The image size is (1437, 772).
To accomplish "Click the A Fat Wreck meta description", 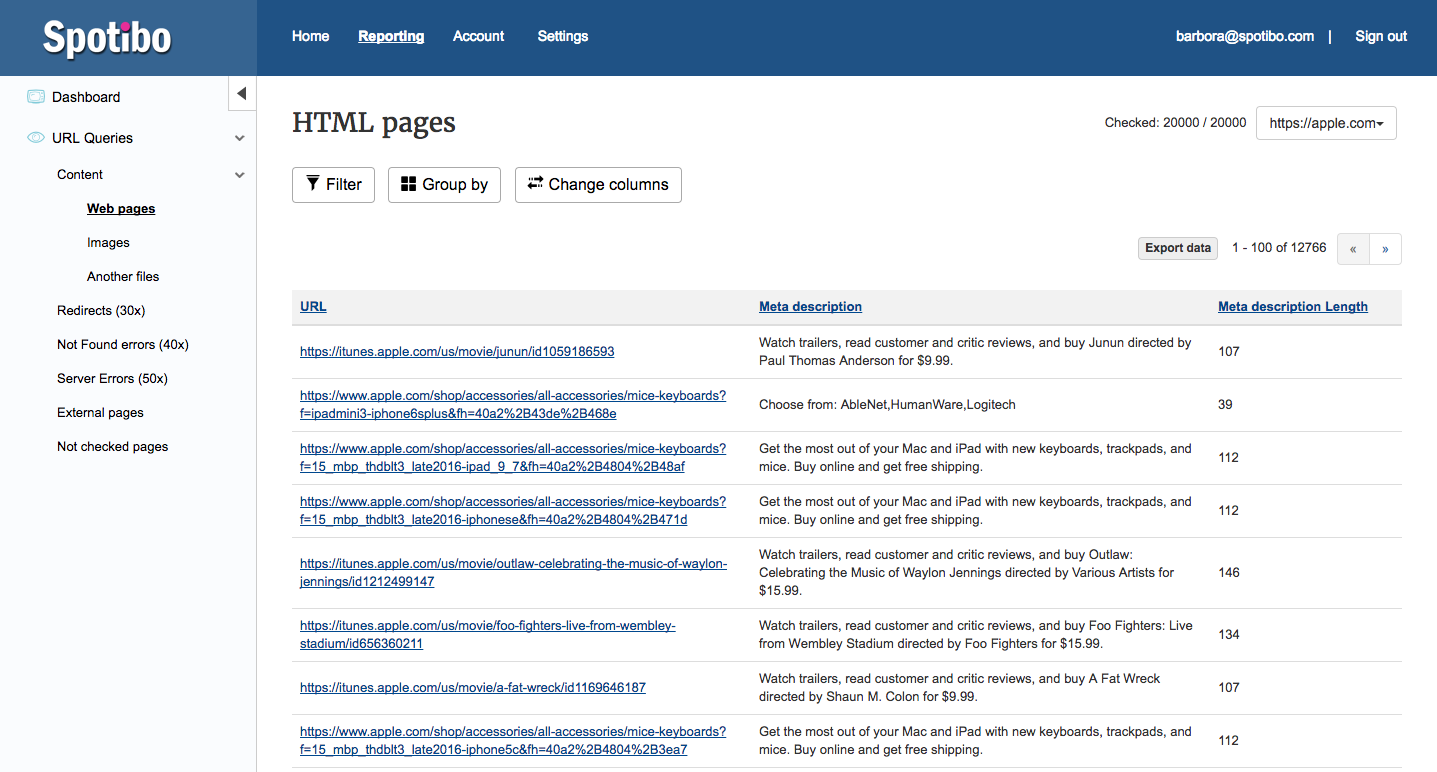I will click(x=960, y=688).
